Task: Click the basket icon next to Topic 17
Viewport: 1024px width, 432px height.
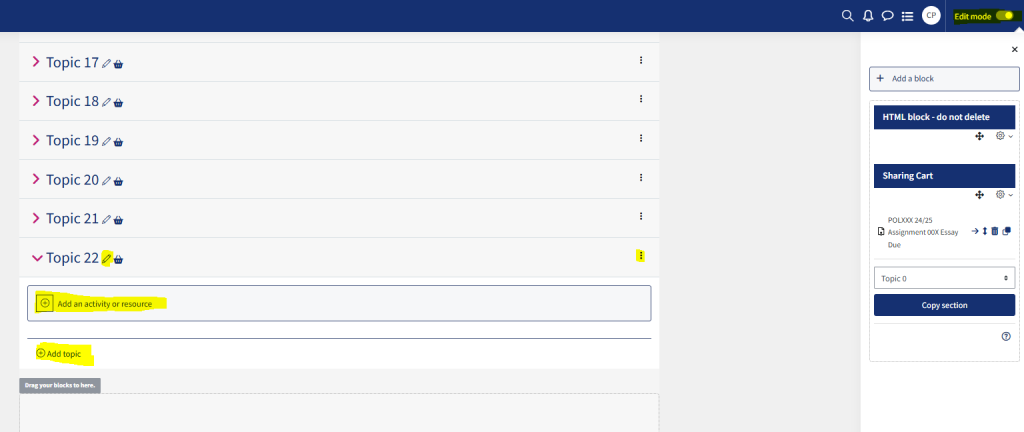Action: pyautogui.click(x=118, y=64)
